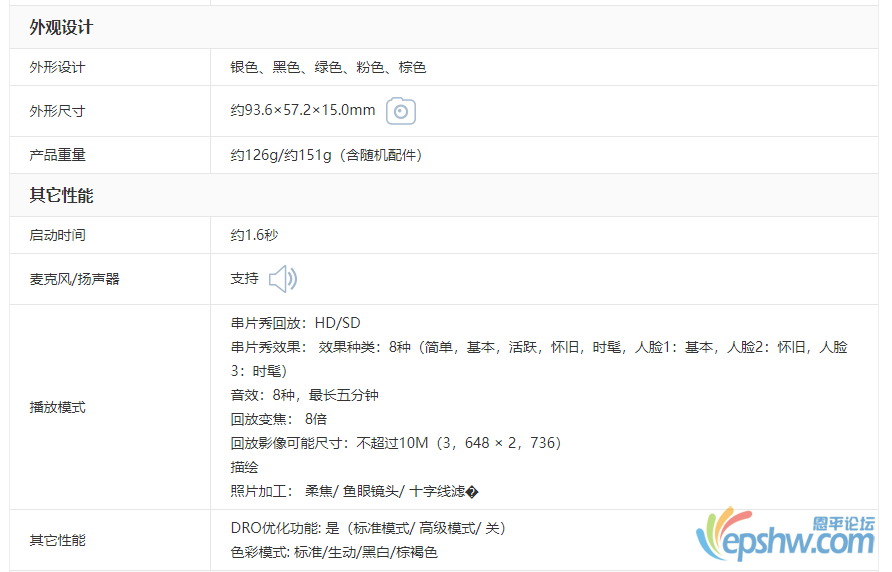
Task: Select the 外观设计 section header
Action: tap(61, 27)
